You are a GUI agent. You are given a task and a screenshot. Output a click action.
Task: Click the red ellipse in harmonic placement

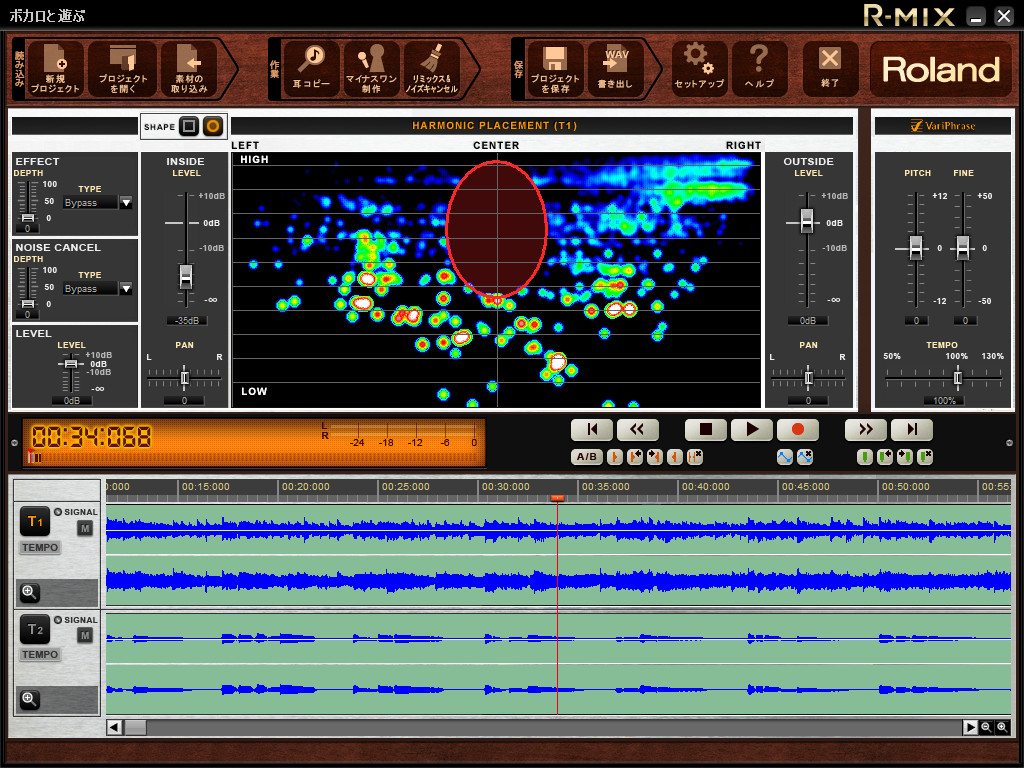496,229
